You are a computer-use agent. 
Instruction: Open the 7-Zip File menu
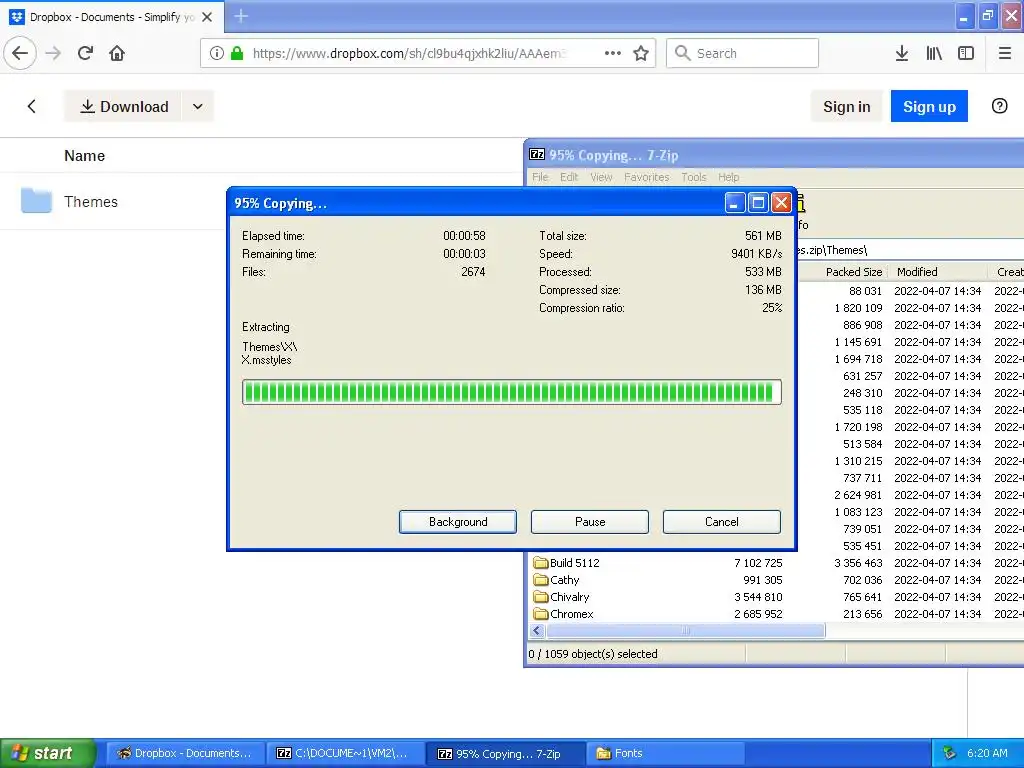tap(540, 177)
